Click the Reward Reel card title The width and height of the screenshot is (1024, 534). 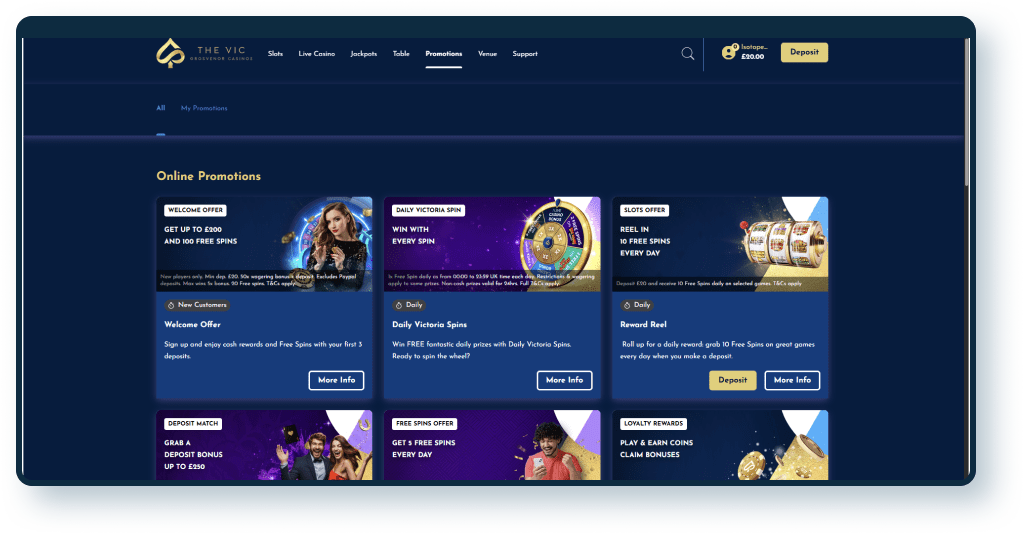(x=643, y=324)
